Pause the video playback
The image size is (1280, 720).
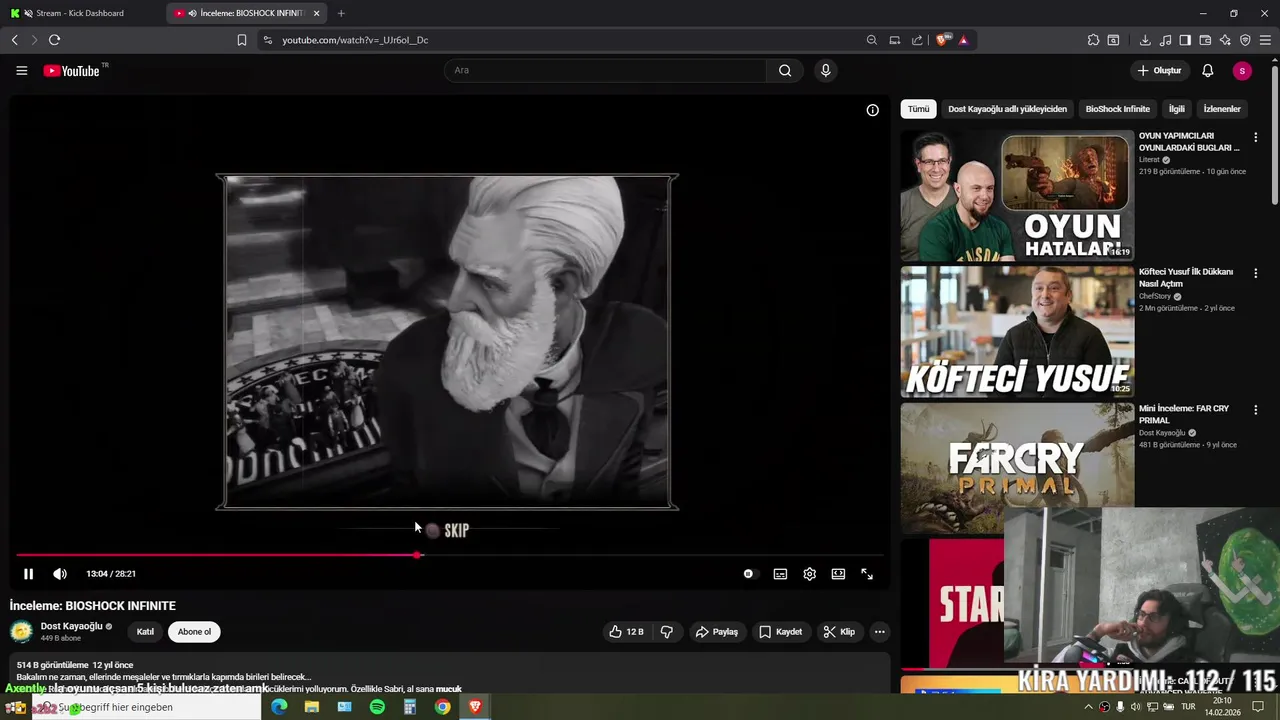click(28, 574)
